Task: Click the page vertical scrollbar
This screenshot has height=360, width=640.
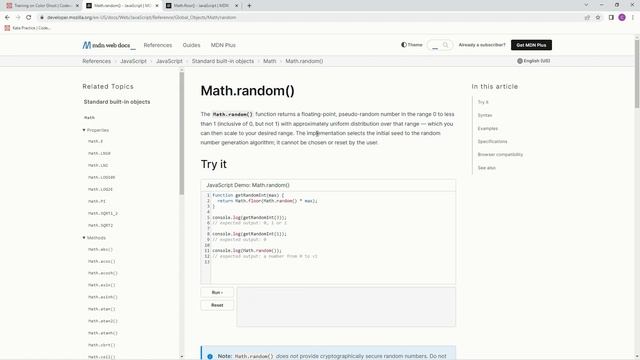Action: click(x=637, y=73)
